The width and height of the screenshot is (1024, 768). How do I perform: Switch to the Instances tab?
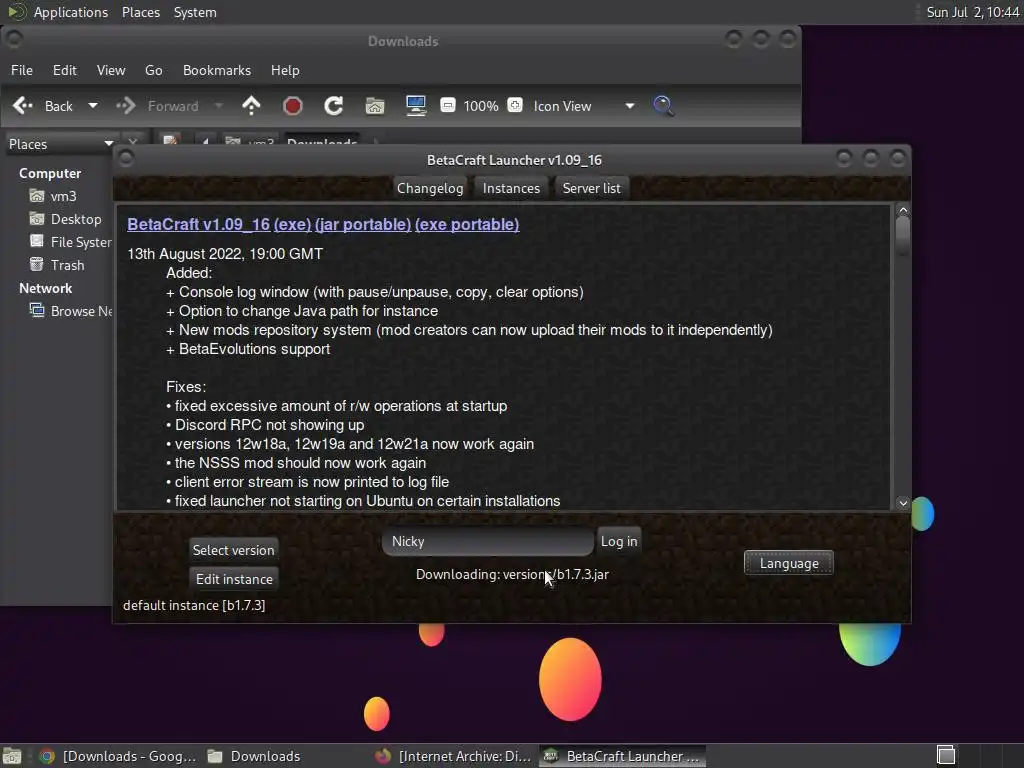coord(511,188)
